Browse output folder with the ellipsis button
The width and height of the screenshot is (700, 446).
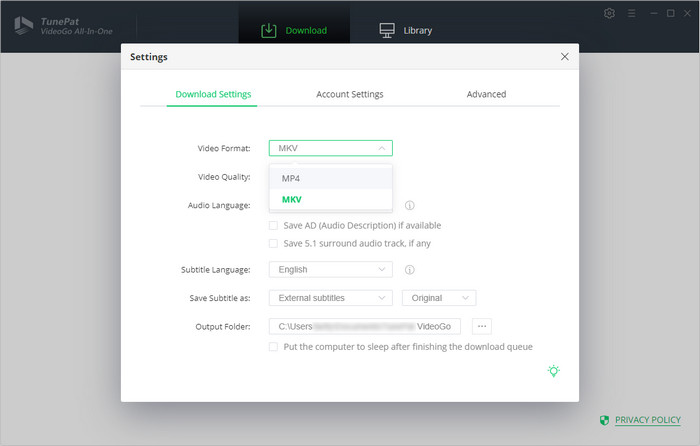click(482, 326)
